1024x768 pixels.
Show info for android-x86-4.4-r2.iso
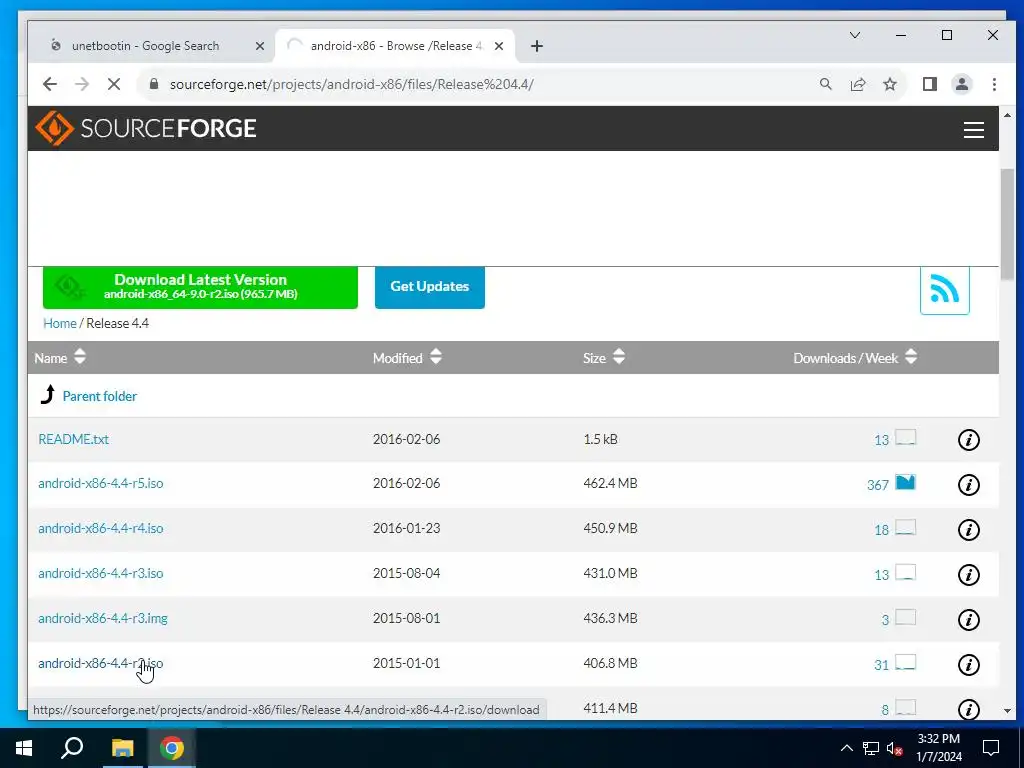pos(968,665)
